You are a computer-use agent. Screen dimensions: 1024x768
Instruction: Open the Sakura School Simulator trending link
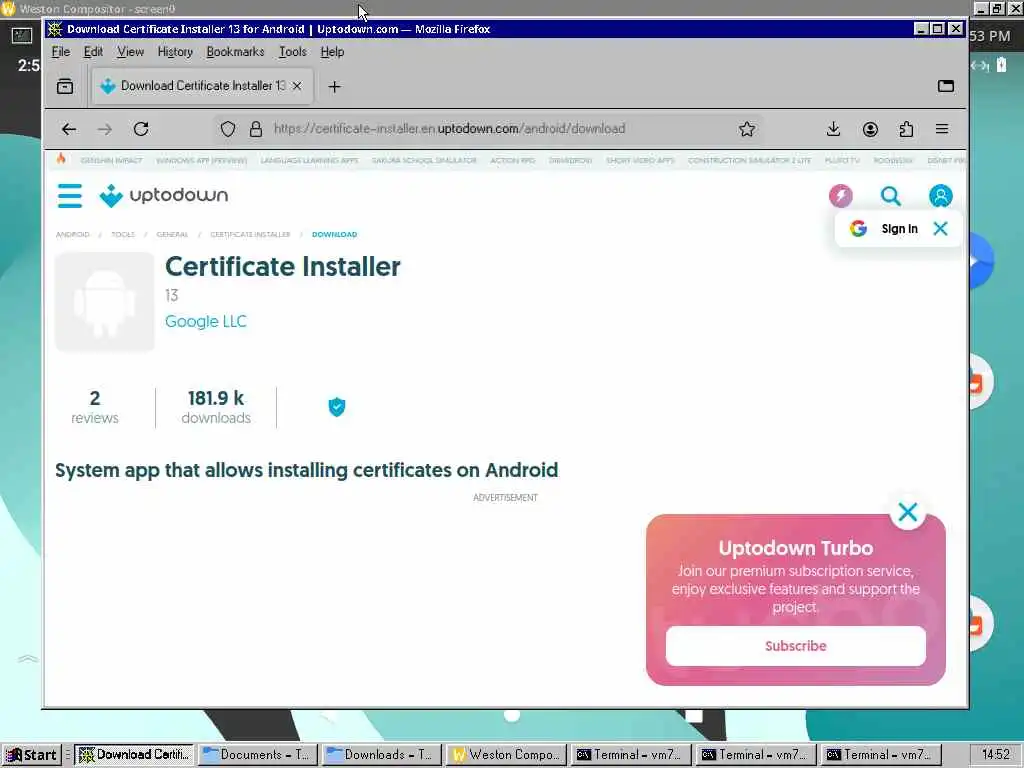(x=424, y=160)
